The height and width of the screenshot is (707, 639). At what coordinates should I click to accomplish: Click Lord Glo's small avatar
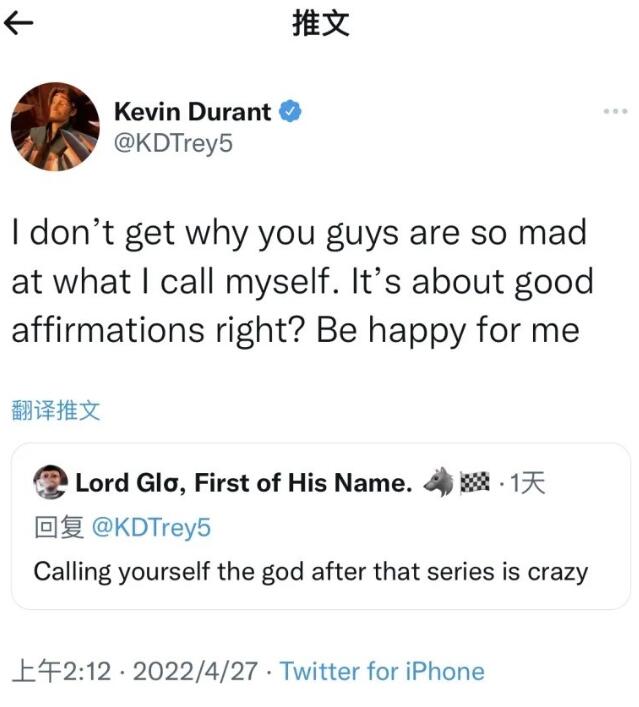49,483
